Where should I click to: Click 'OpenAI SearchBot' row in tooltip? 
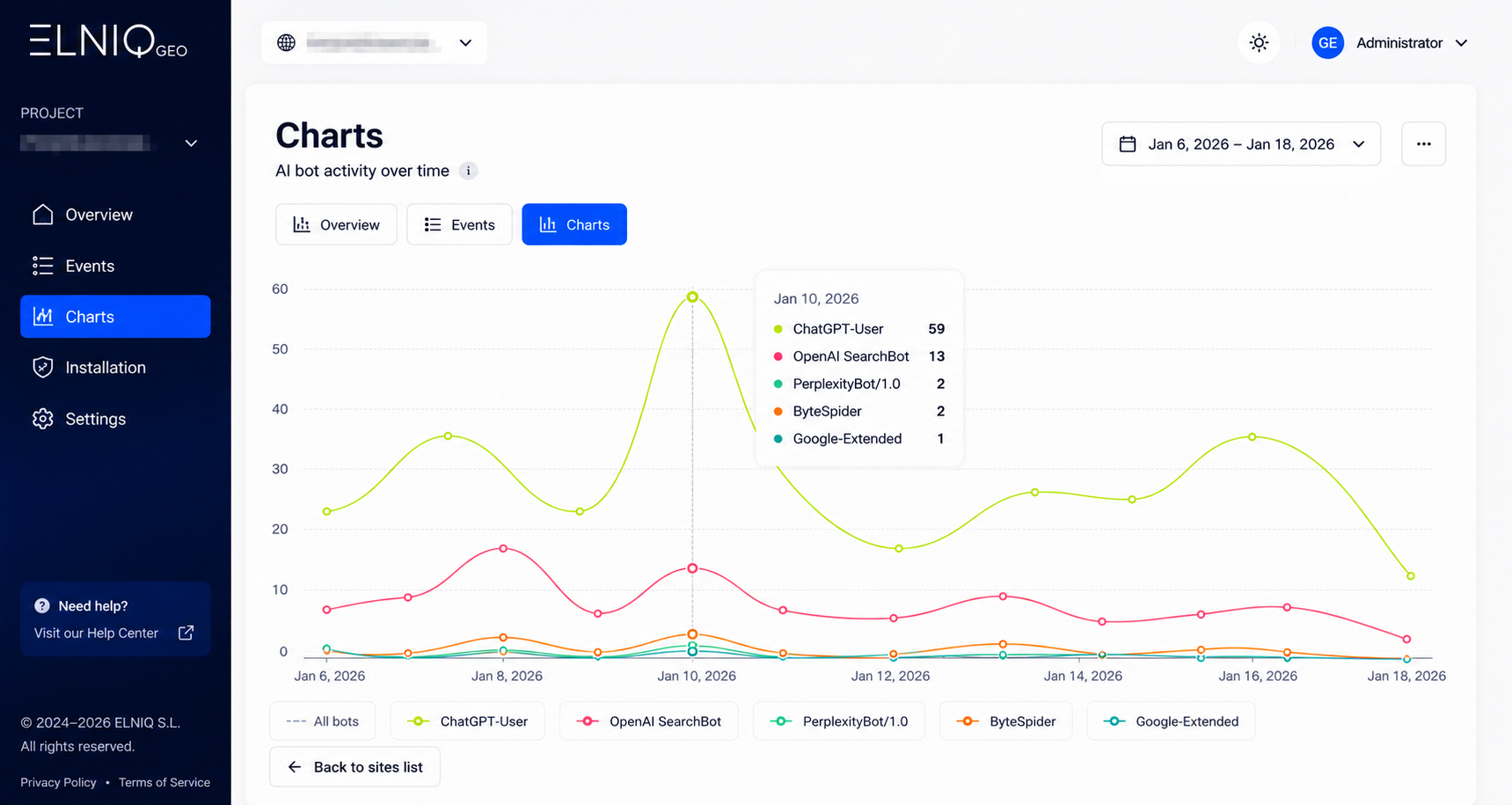[859, 356]
